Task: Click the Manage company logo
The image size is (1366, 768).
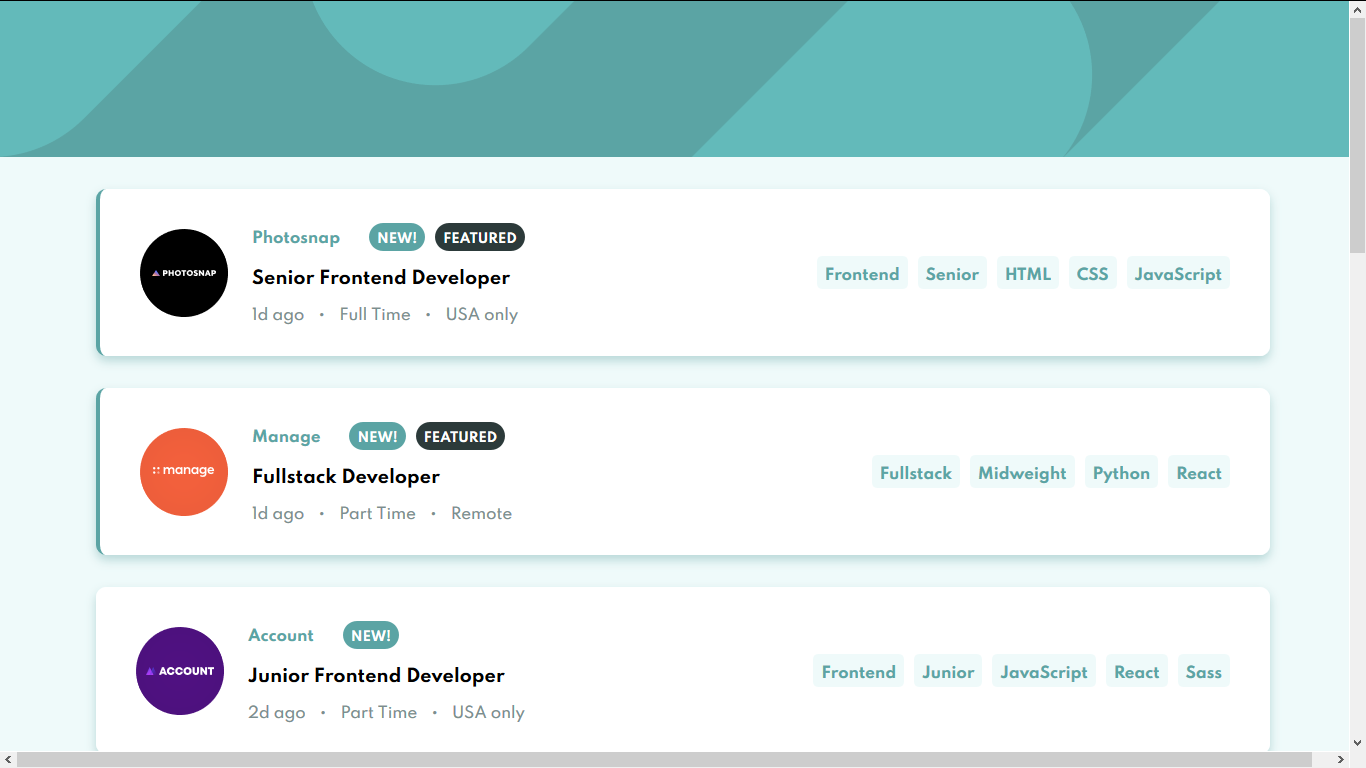Action: (x=184, y=471)
